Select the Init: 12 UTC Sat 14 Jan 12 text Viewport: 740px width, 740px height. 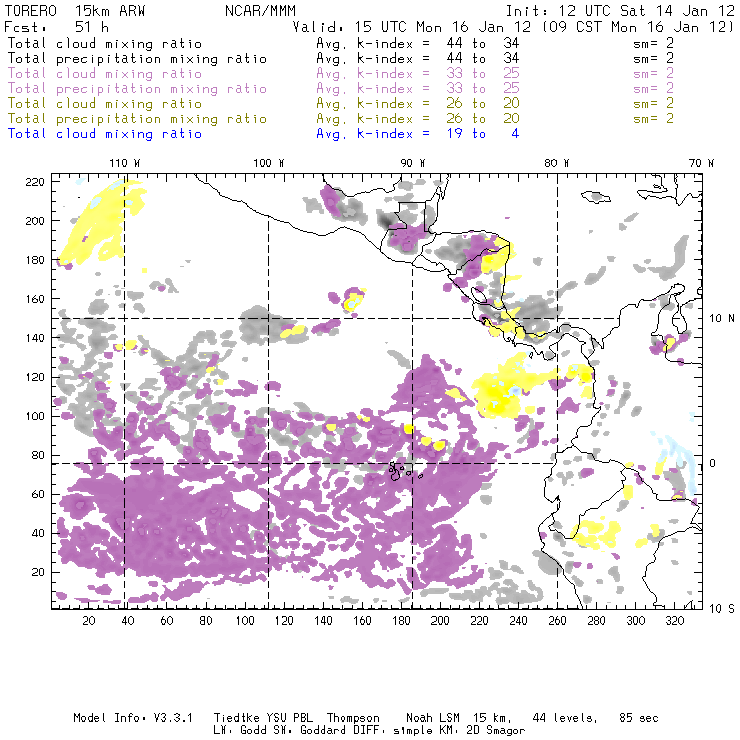tap(620, 9)
